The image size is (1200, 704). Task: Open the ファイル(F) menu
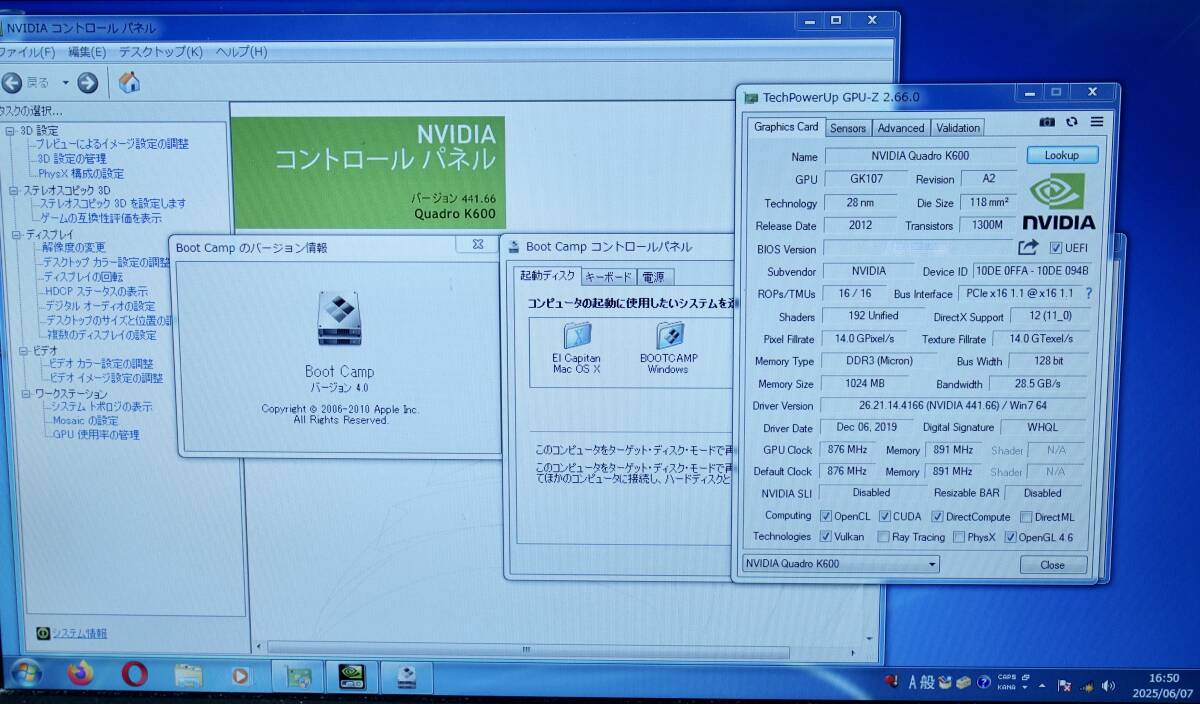[27, 52]
